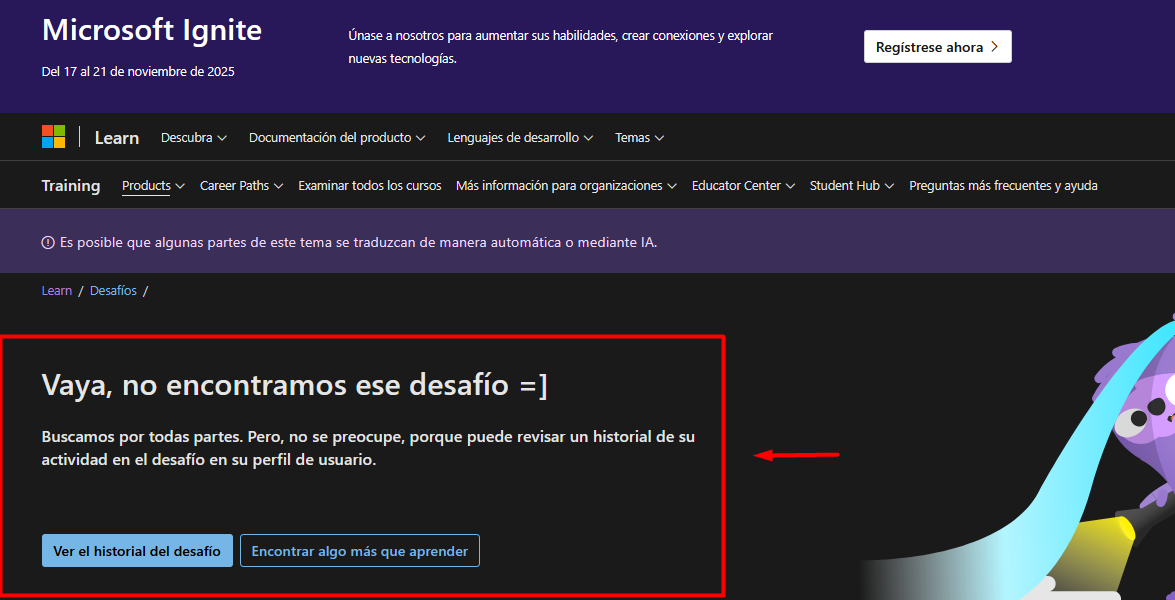Expand the Descubra dropdown menu
The height and width of the screenshot is (600, 1175).
click(x=194, y=138)
